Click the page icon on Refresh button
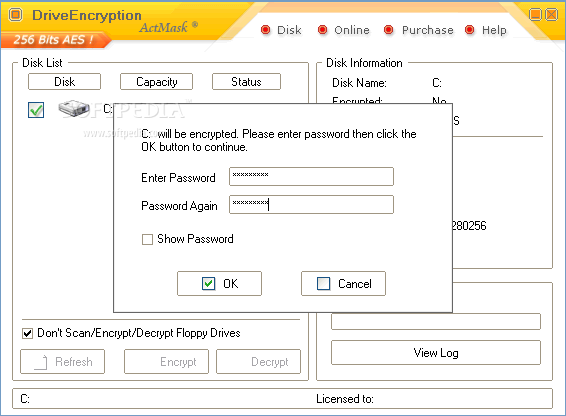The height and width of the screenshot is (416, 566). 41,362
